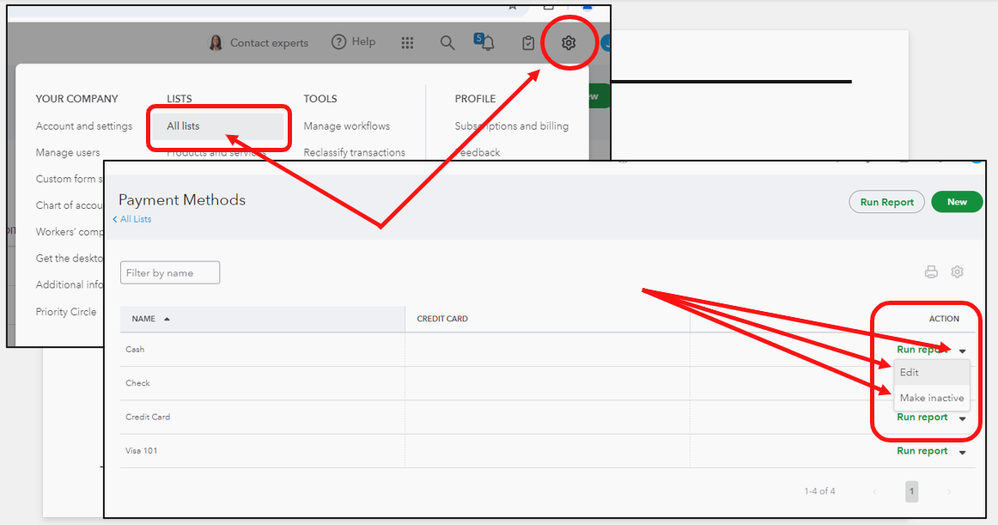Select the Credit Card payment method name

tap(148, 417)
